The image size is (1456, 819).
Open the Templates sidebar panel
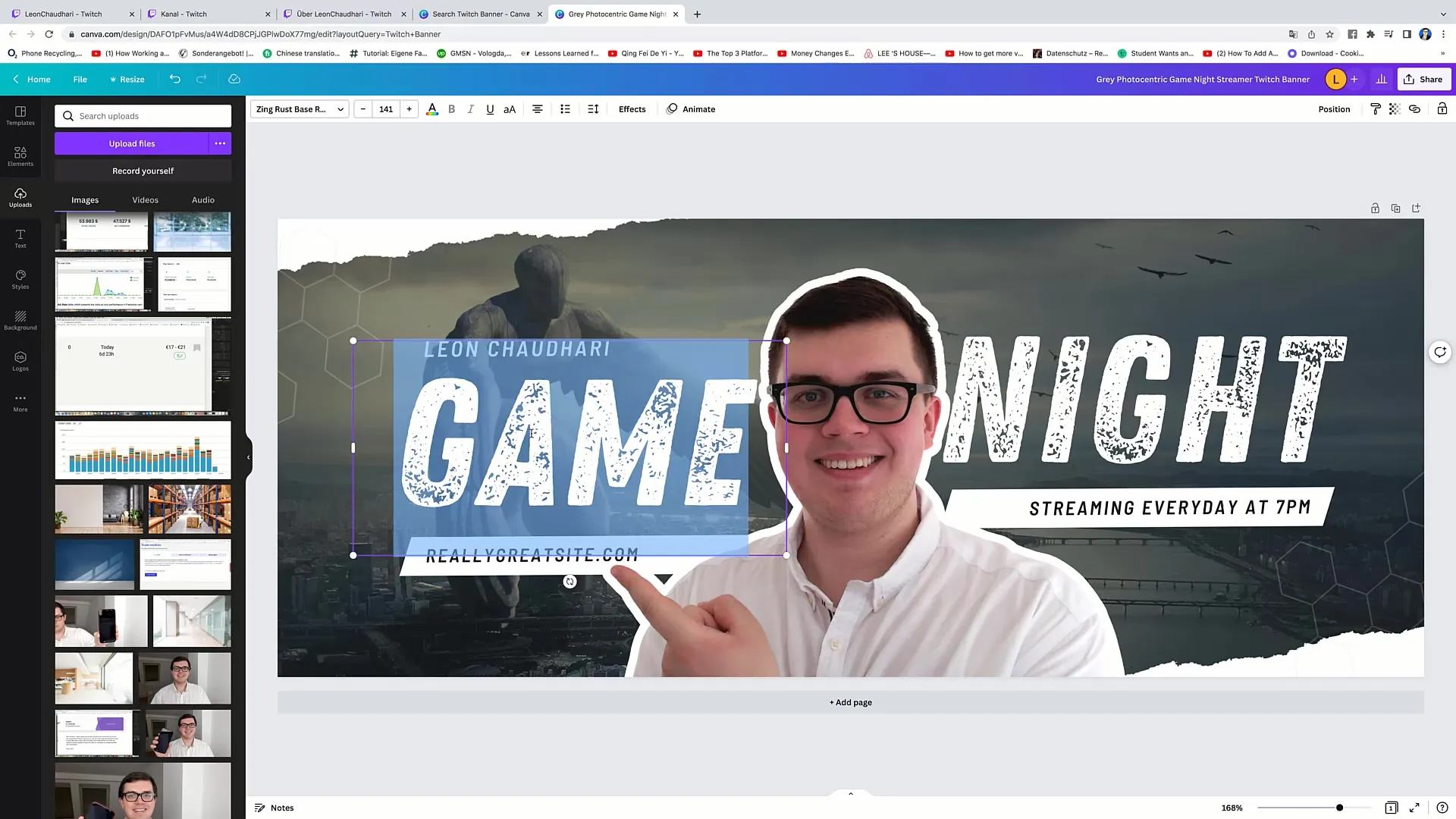20,115
